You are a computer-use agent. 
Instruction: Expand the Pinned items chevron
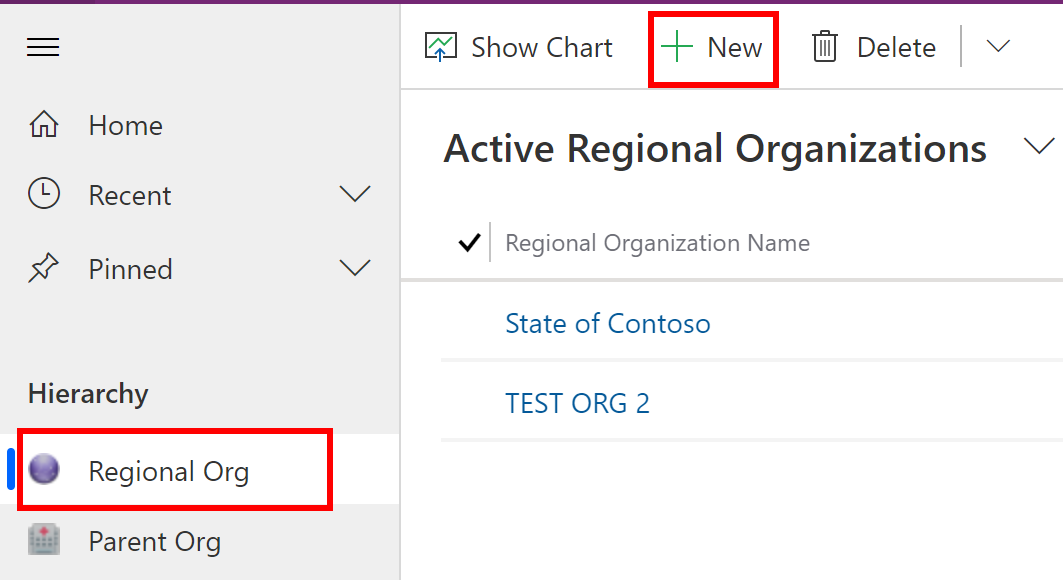pyautogui.click(x=355, y=268)
